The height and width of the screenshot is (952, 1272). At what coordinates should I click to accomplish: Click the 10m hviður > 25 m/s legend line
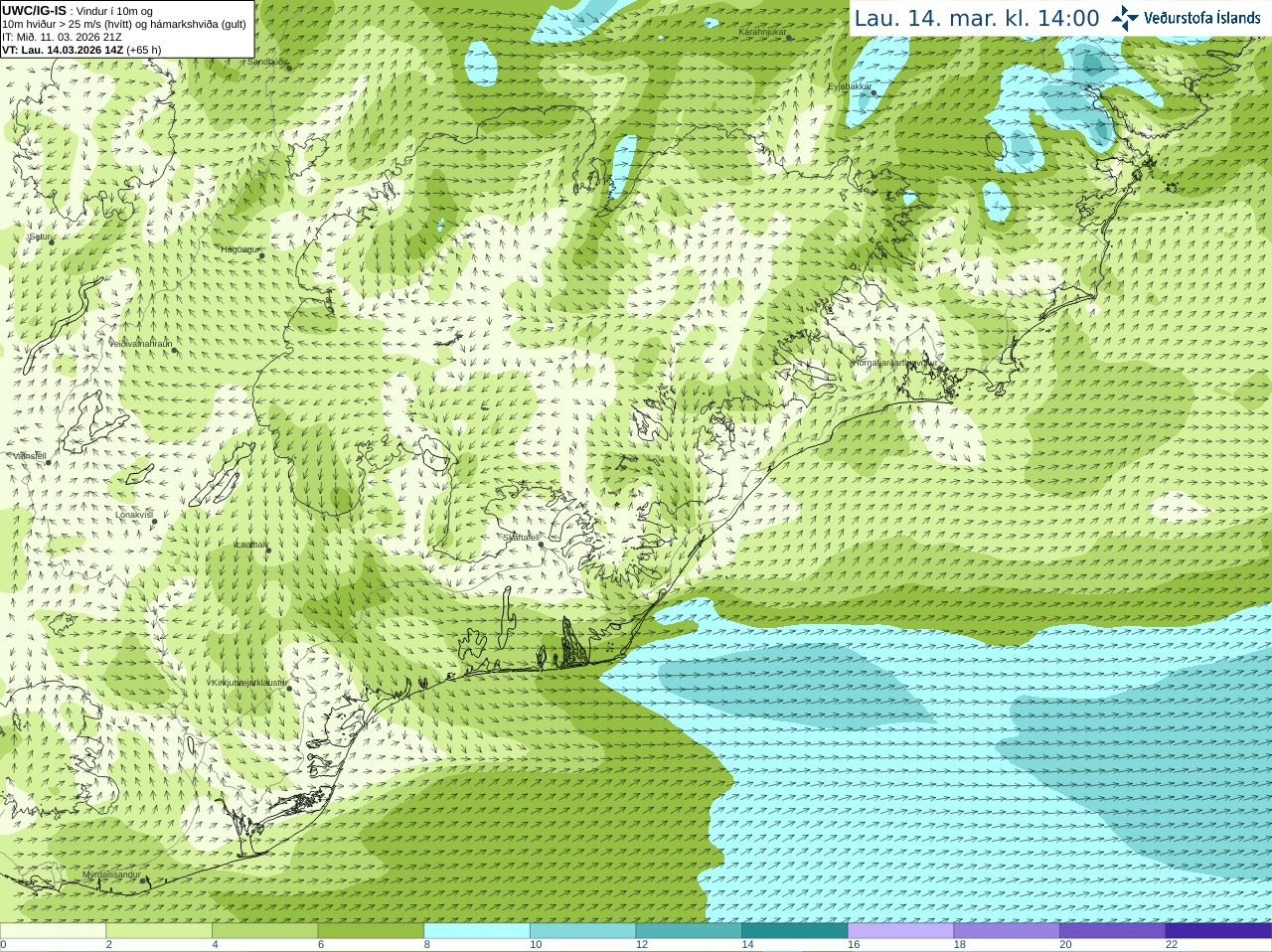(x=124, y=24)
